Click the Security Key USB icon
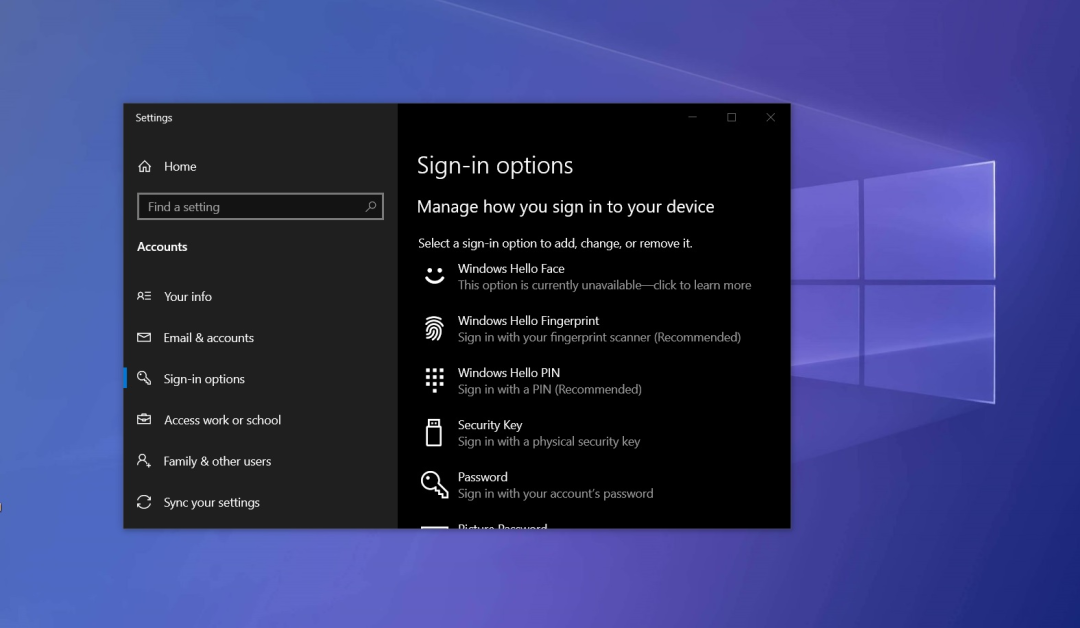The image size is (1080, 628). [x=434, y=432]
